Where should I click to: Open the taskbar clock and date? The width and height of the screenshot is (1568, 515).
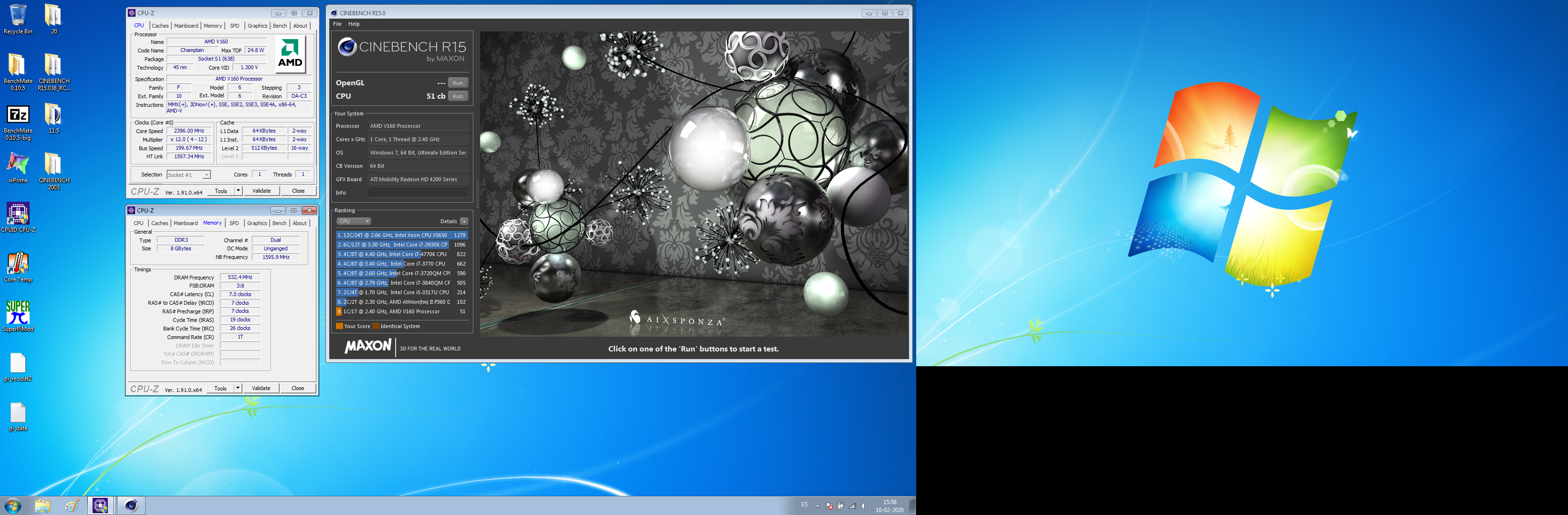click(x=889, y=506)
